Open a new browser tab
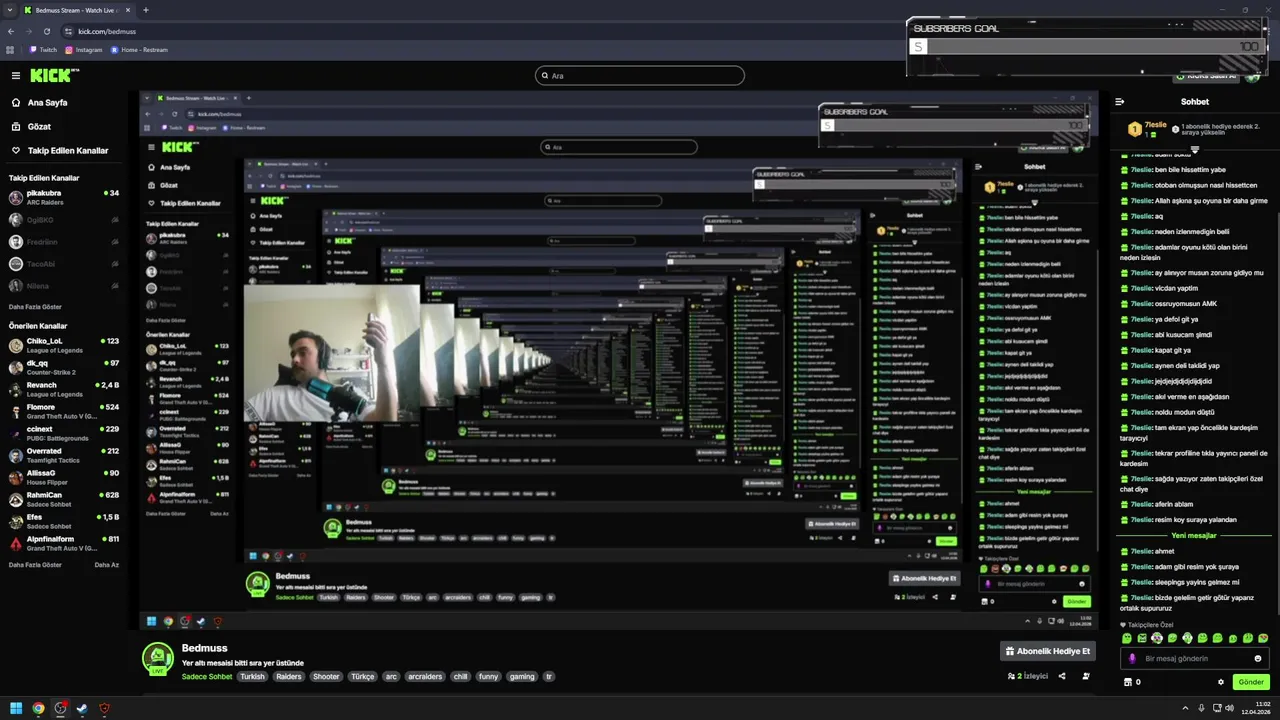The height and width of the screenshot is (720, 1280). (x=146, y=10)
